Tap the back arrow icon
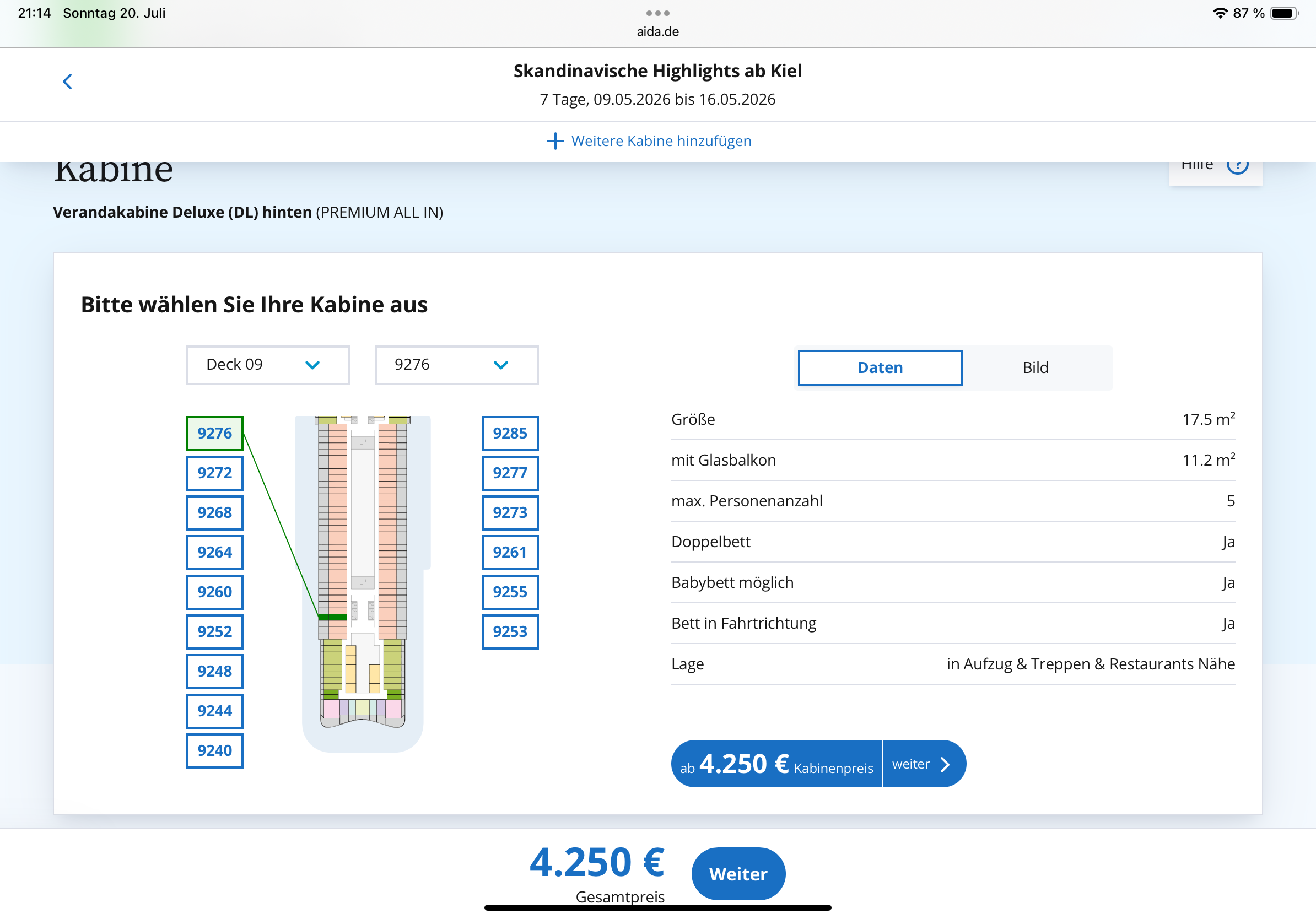Image resolution: width=1316 pixels, height=919 pixels. pos(67,82)
